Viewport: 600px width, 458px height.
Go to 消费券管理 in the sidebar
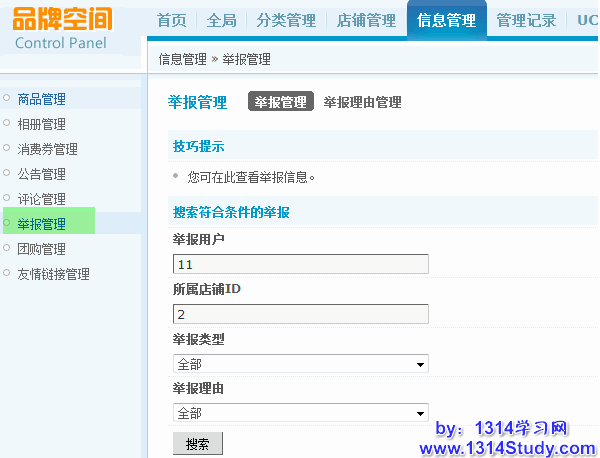point(48,149)
